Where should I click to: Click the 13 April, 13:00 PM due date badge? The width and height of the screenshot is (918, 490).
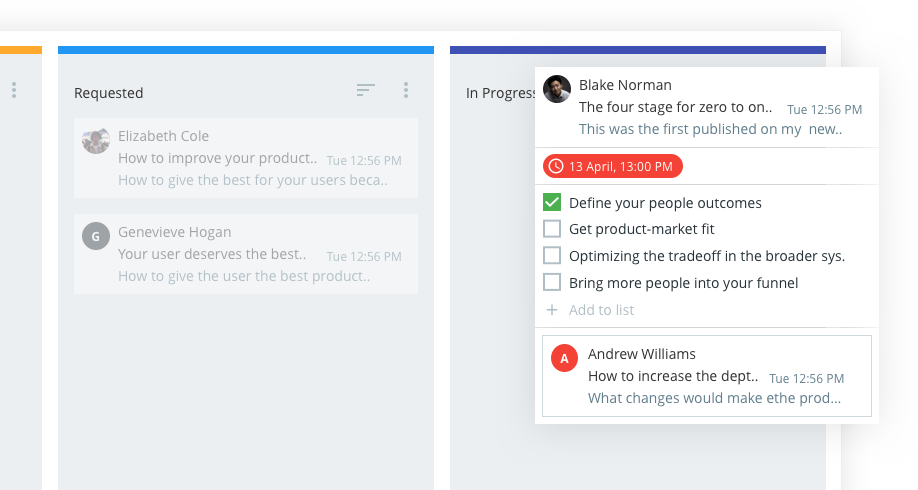coord(613,166)
